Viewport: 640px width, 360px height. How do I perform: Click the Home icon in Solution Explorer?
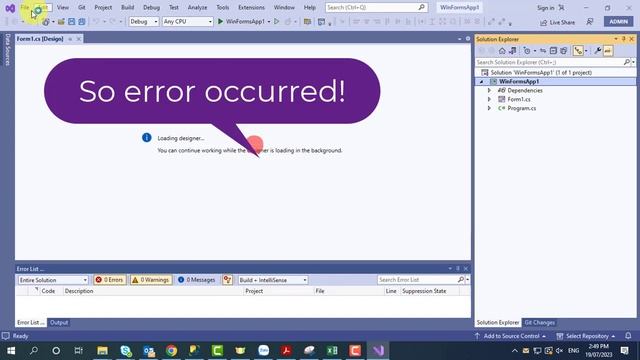click(x=502, y=51)
